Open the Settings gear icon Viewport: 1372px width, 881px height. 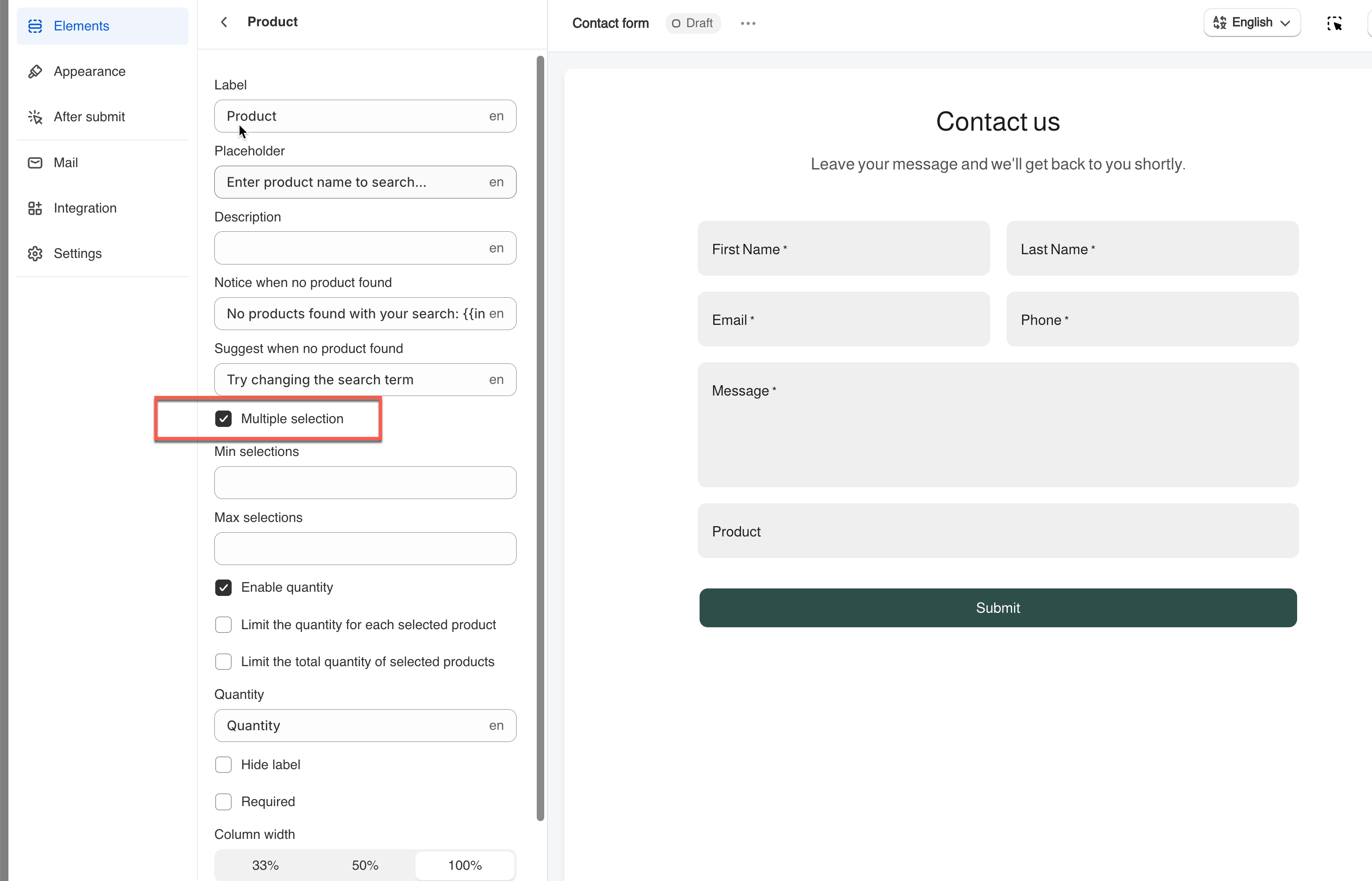coord(35,253)
